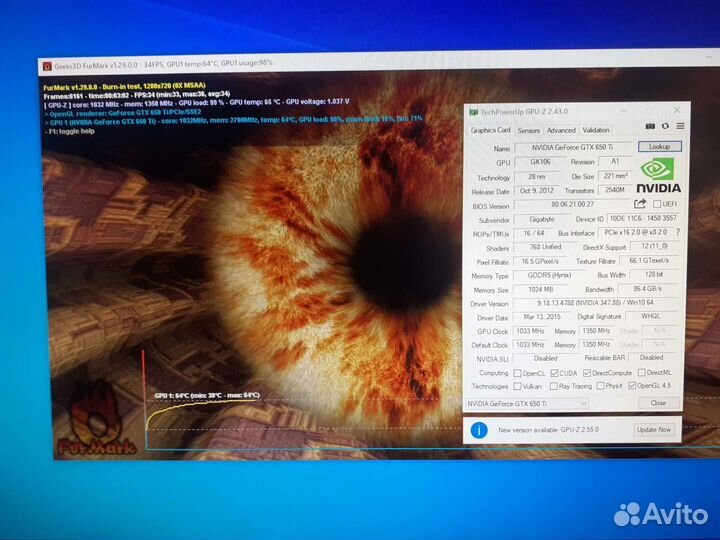Viewport: 720px width, 540px height.
Task: Click the Close button in GPU-Z
Action: (658, 403)
